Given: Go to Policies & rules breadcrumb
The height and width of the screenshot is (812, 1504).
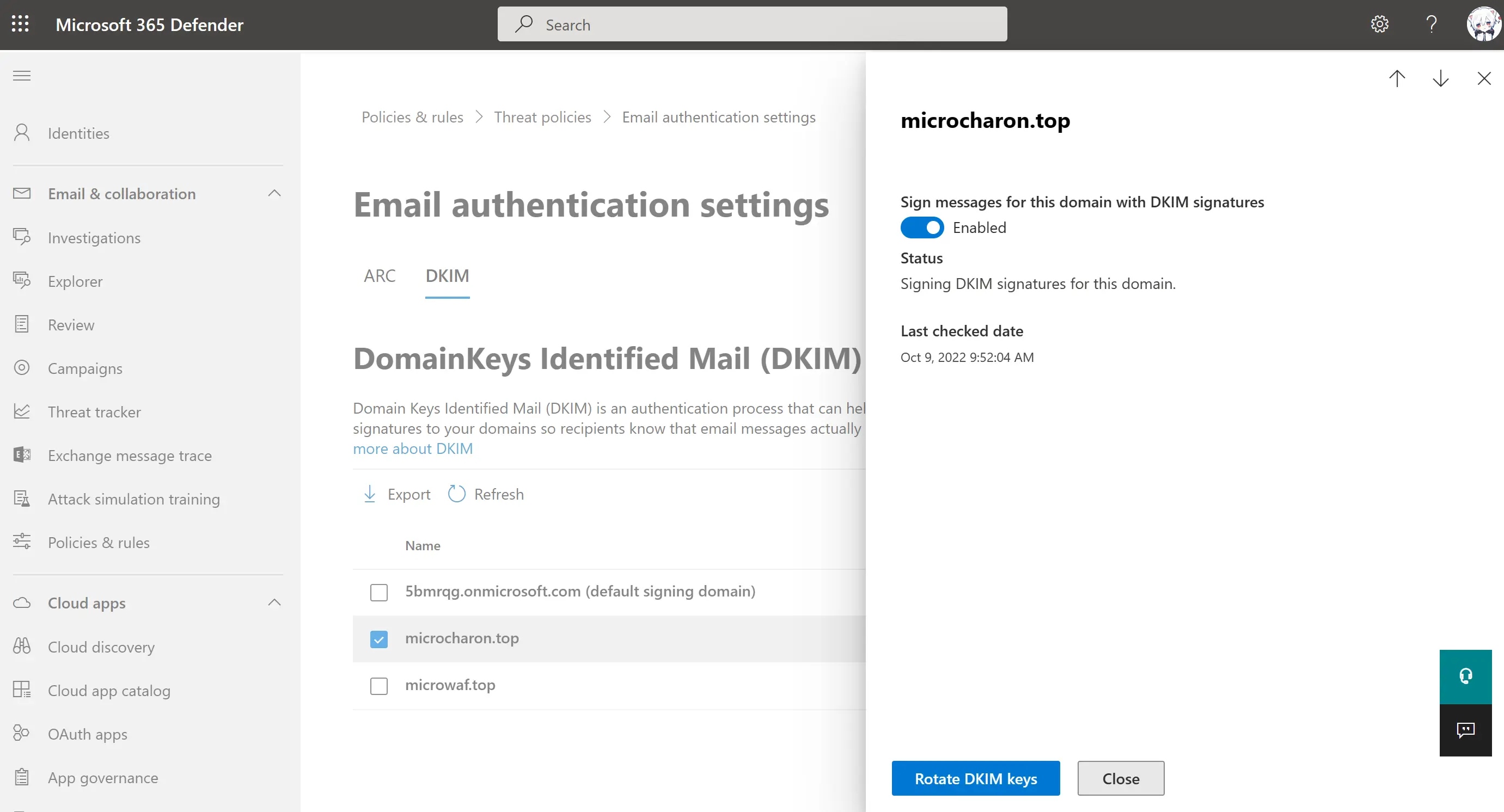Looking at the screenshot, I should click(x=412, y=117).
